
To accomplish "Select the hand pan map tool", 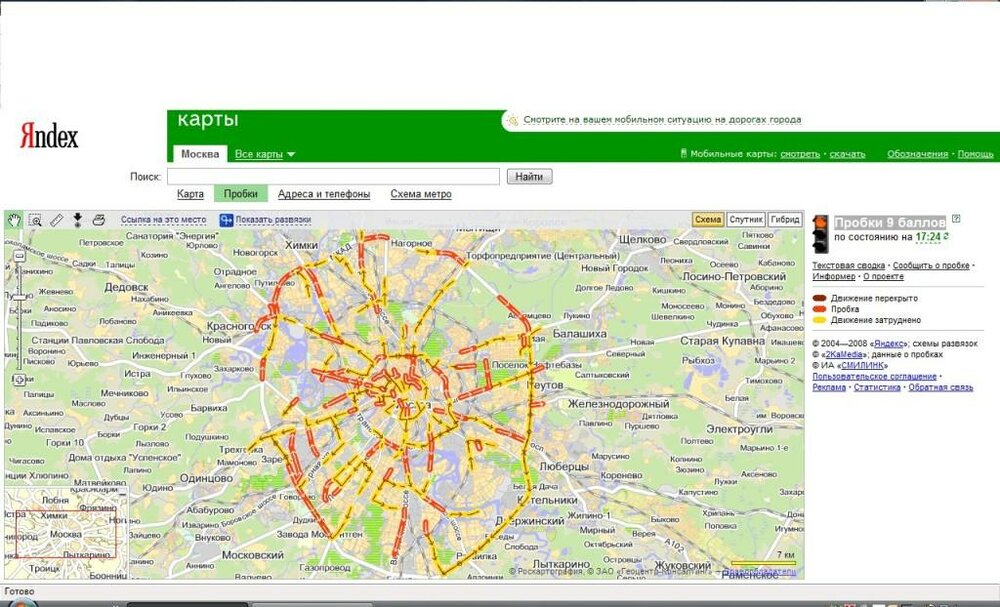I will [x=14, y=220].
